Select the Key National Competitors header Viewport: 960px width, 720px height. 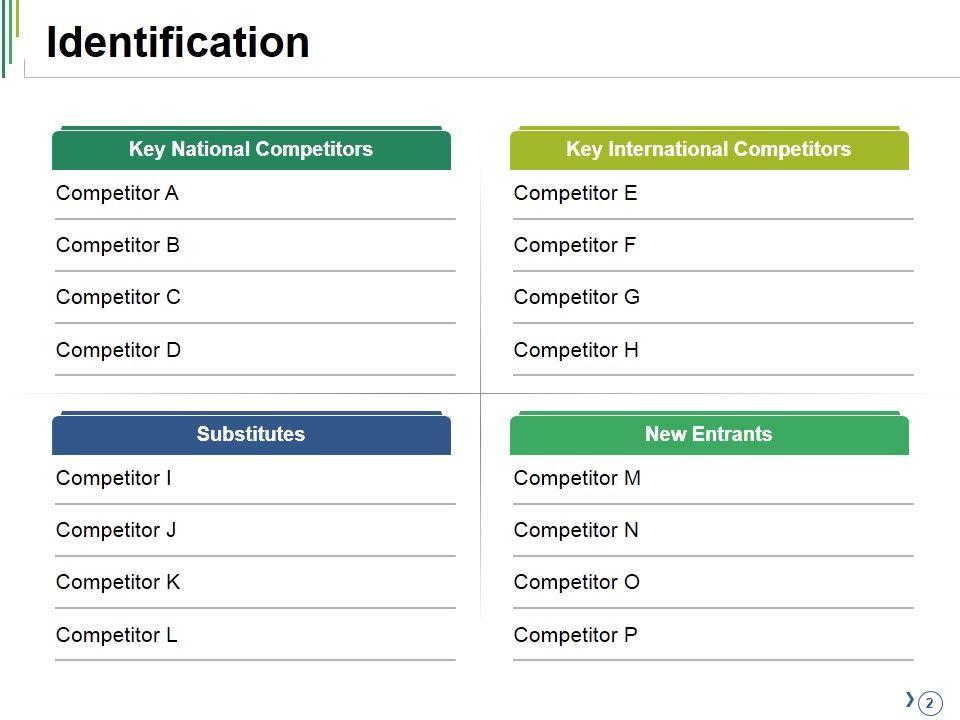[251, 150]
